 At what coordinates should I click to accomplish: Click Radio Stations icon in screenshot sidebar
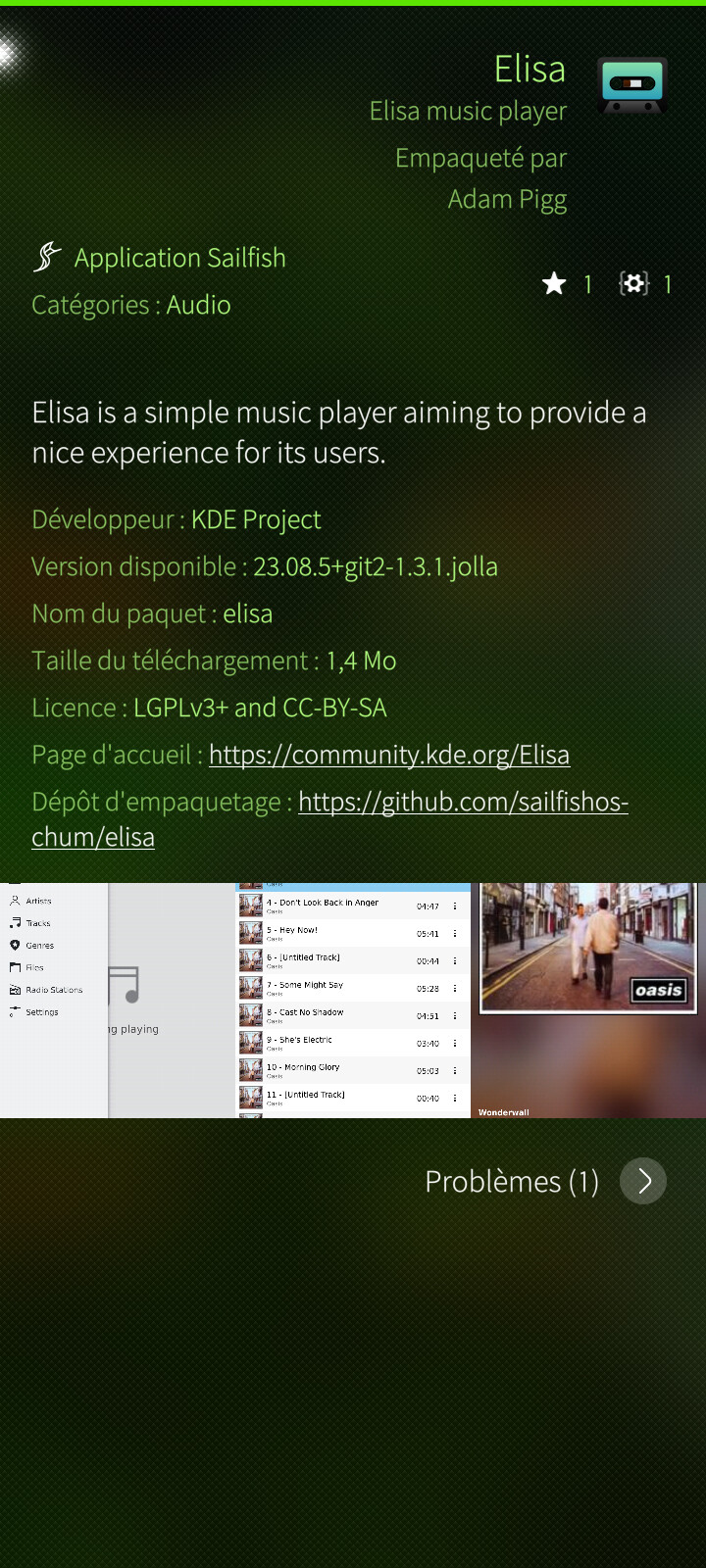pos(15,990)
